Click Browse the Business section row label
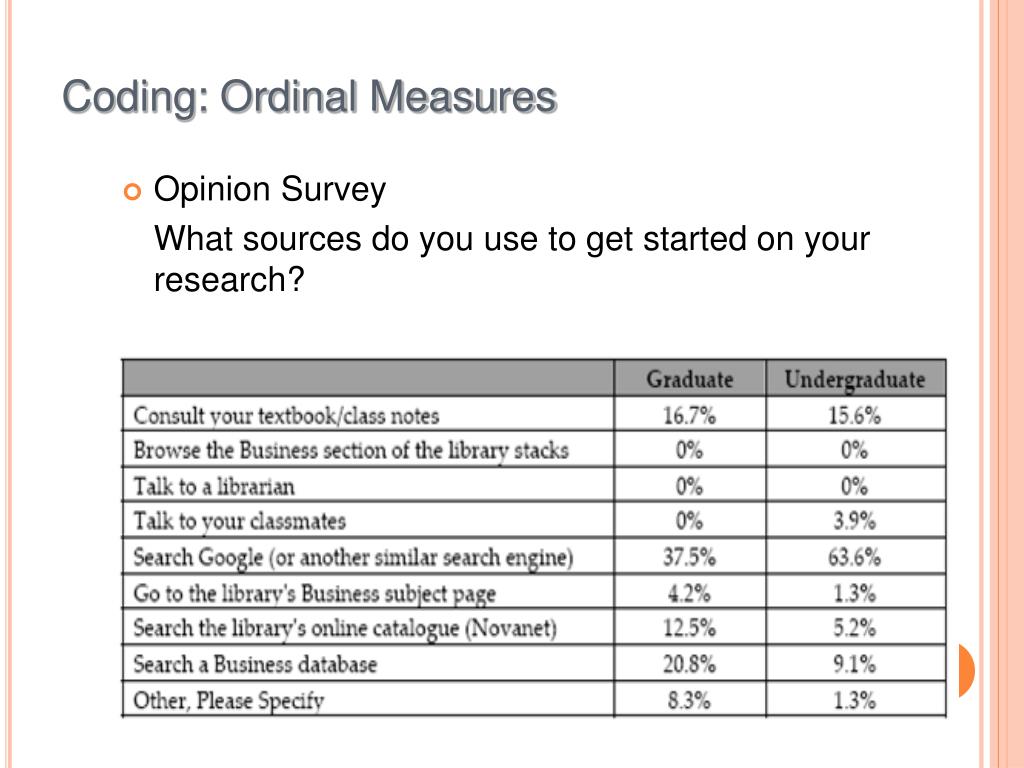Screen dimensions: 1024x768 pyautogui.click(x=351, y=450)
